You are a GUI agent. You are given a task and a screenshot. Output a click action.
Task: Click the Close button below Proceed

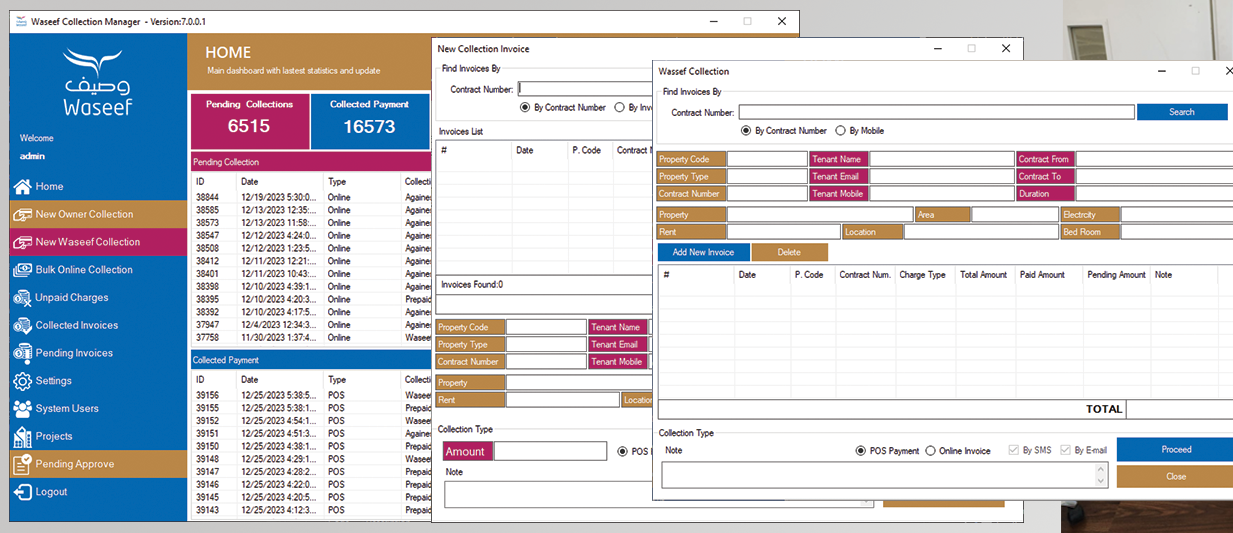(x=1176, y=476)
